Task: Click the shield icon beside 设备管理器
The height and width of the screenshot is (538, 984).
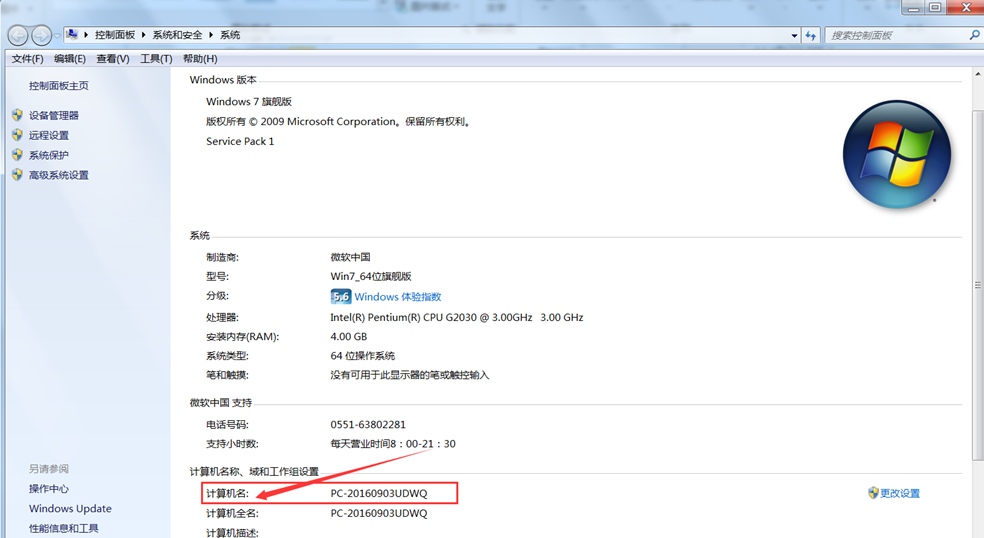Action: [x=17, y=115]
